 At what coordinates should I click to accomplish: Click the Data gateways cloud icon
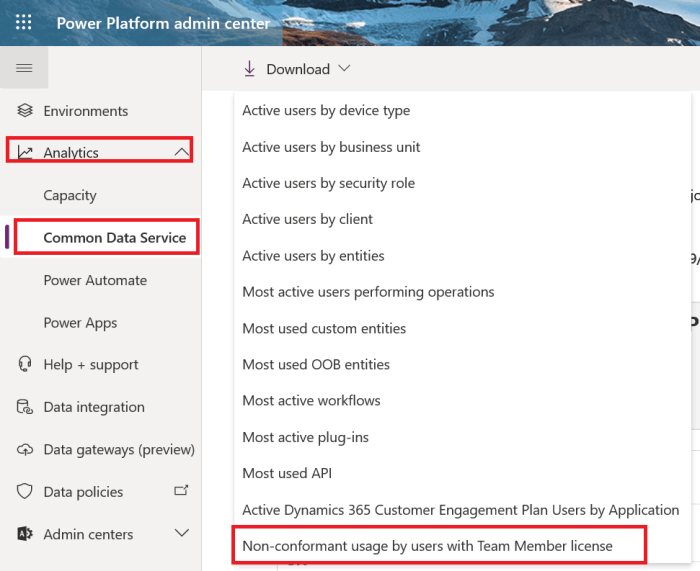(x=25, y=450)
